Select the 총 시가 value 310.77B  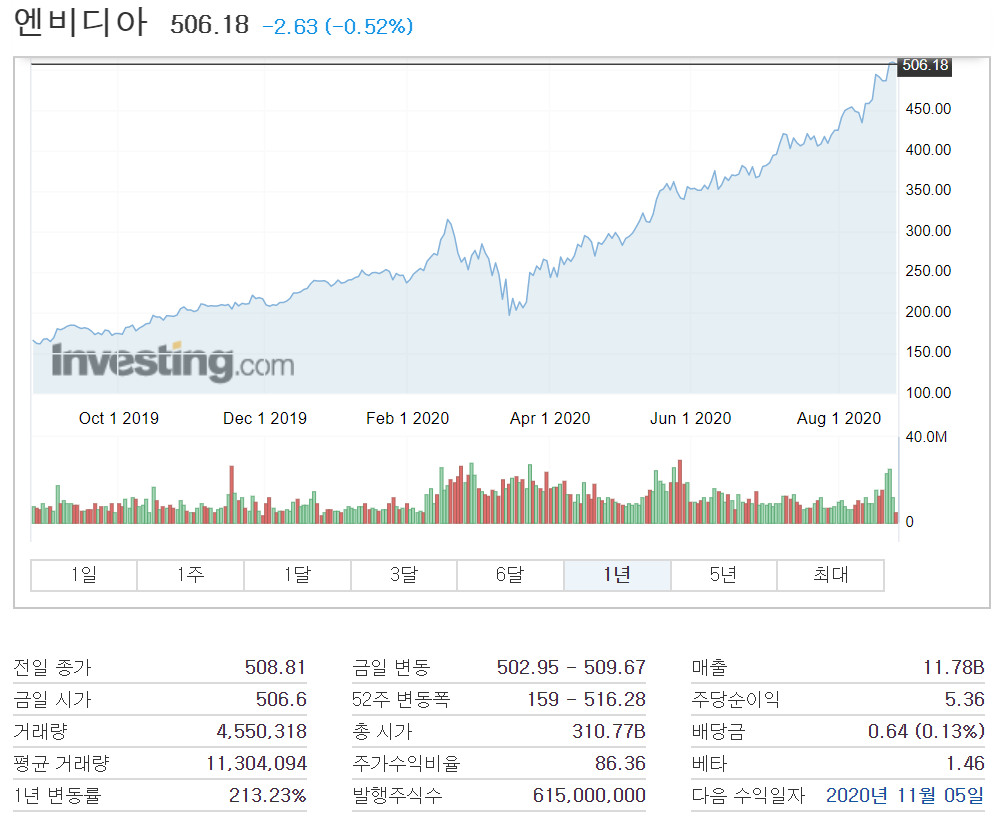(609, 731)
